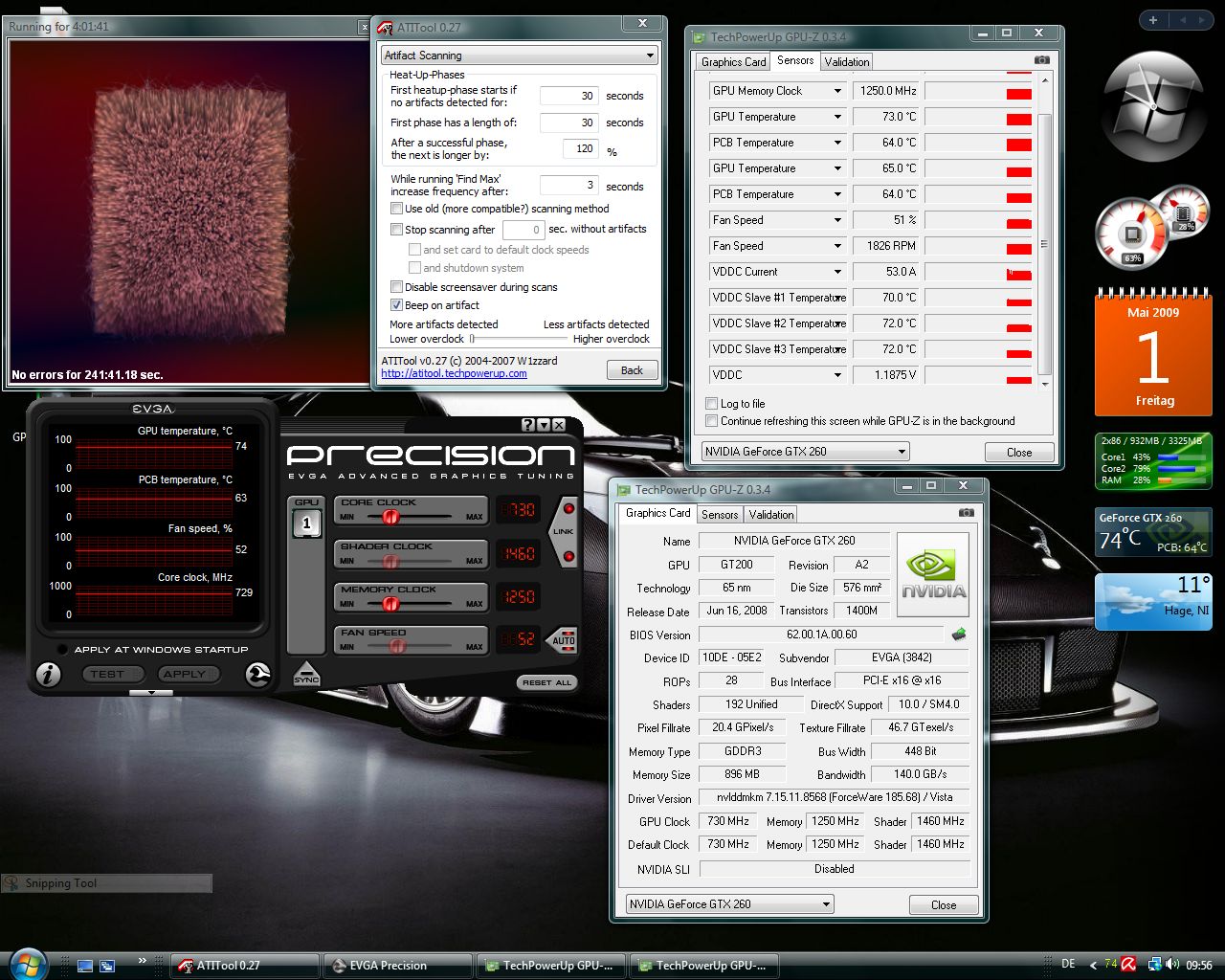Image resolution: width=1225 pixels, height=980 pixels.
Task: Open Validation tab in the lower GPU-Z window
Action: pyautogui.click(x=771, y=515)
